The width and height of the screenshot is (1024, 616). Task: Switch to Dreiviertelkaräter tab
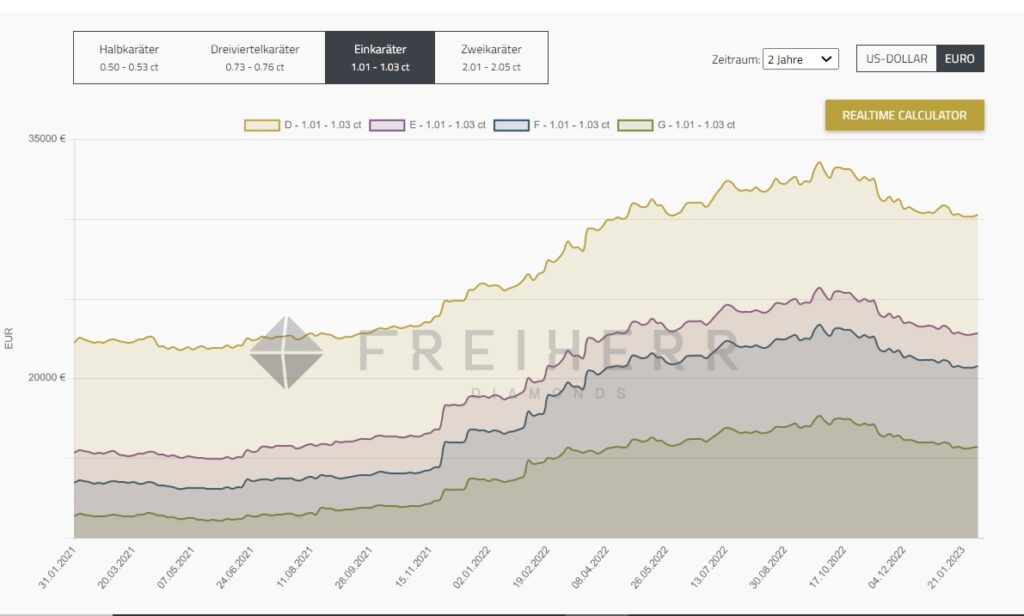coord(254,57)
